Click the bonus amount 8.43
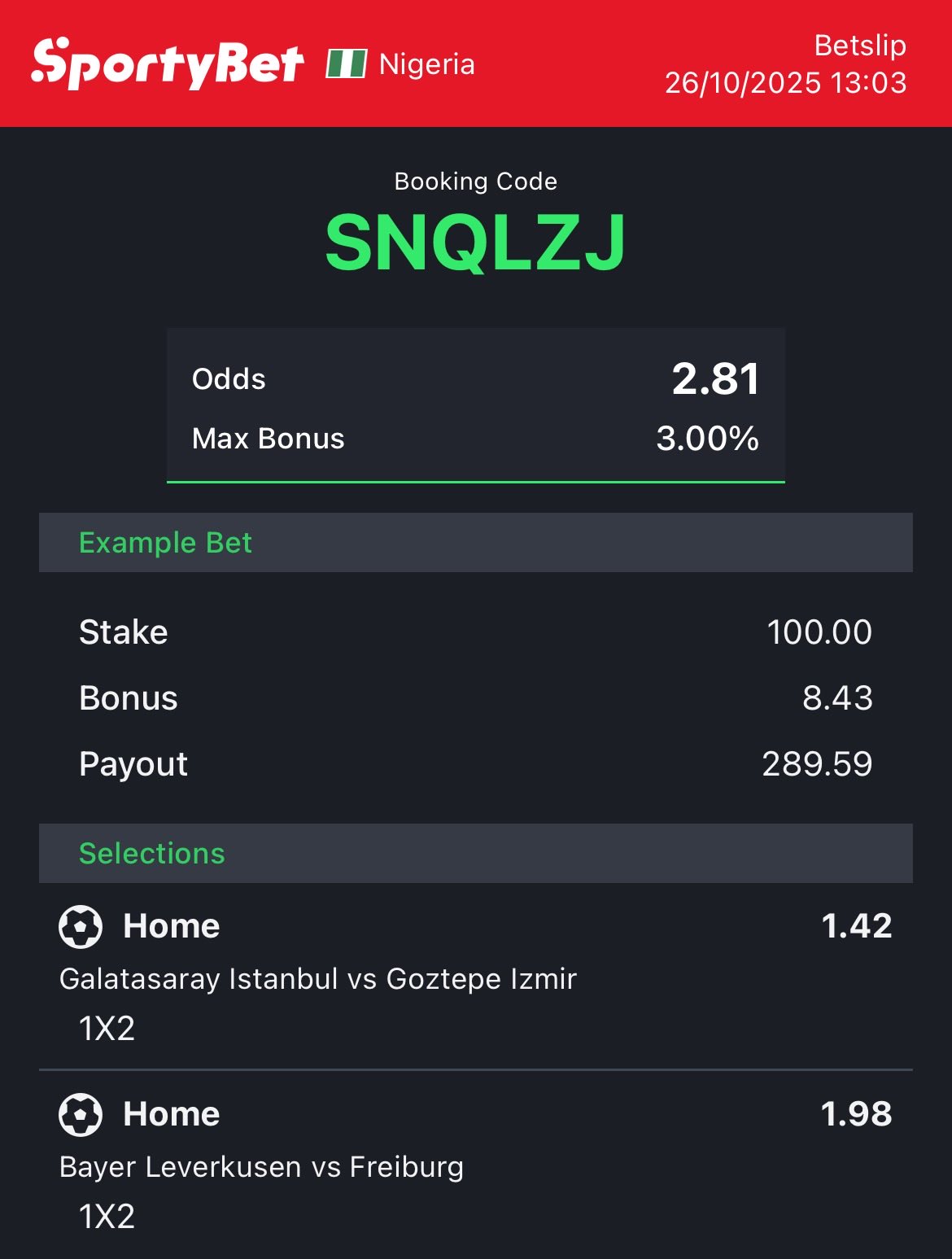This screenshot has height=1259, width=952. click(837, 698)
